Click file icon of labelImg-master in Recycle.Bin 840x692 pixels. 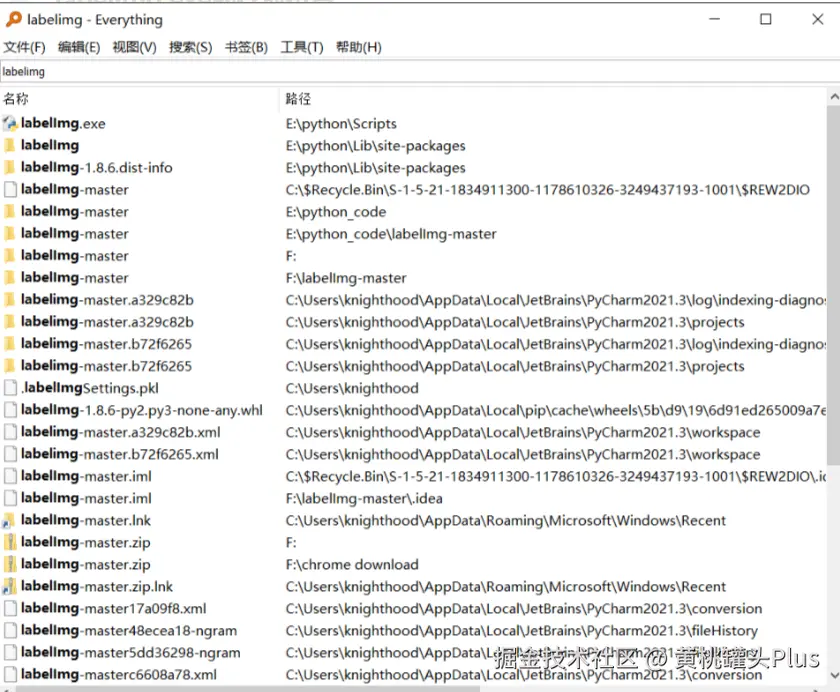tap(10, 190)
